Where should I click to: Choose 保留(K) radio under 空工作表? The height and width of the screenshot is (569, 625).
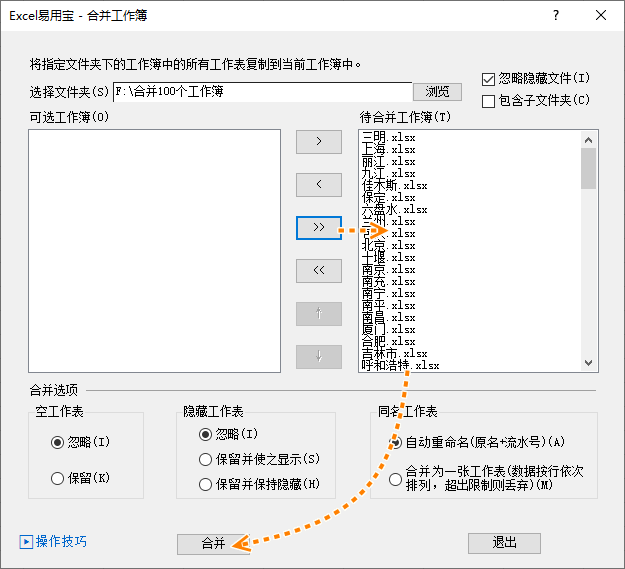57,478
